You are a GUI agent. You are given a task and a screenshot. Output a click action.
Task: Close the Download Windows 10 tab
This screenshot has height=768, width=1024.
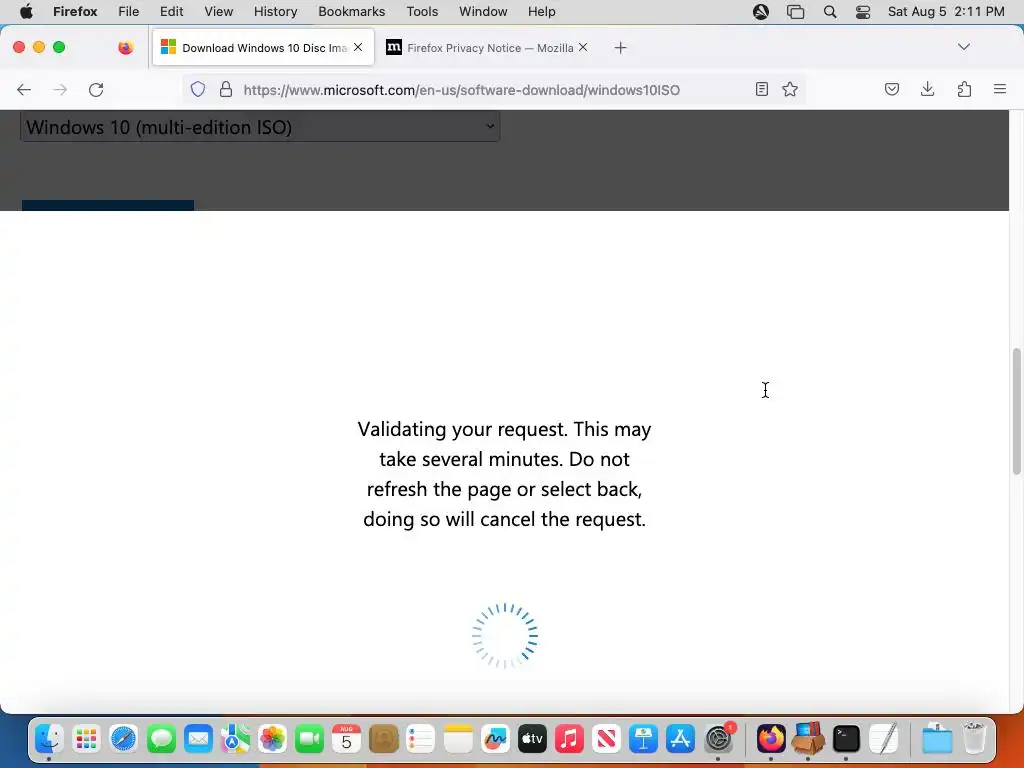tap(358, 47)
